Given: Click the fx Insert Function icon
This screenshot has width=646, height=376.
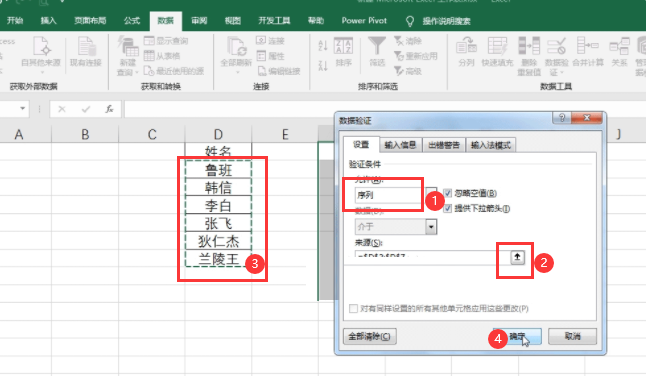Looking at the screenshot, I should tap(109, 109).
